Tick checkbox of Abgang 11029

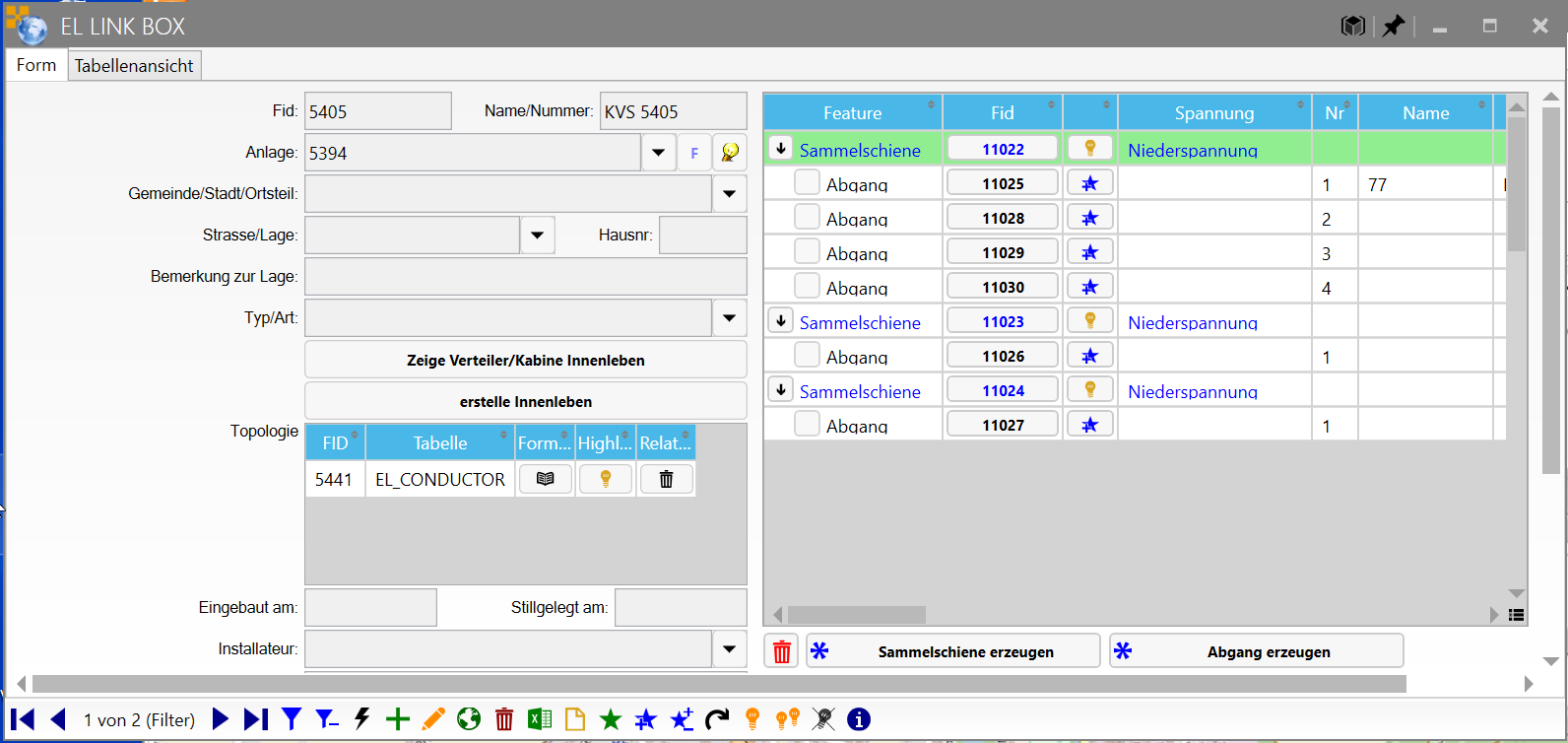pyautogui.click(x=807, y=251)
